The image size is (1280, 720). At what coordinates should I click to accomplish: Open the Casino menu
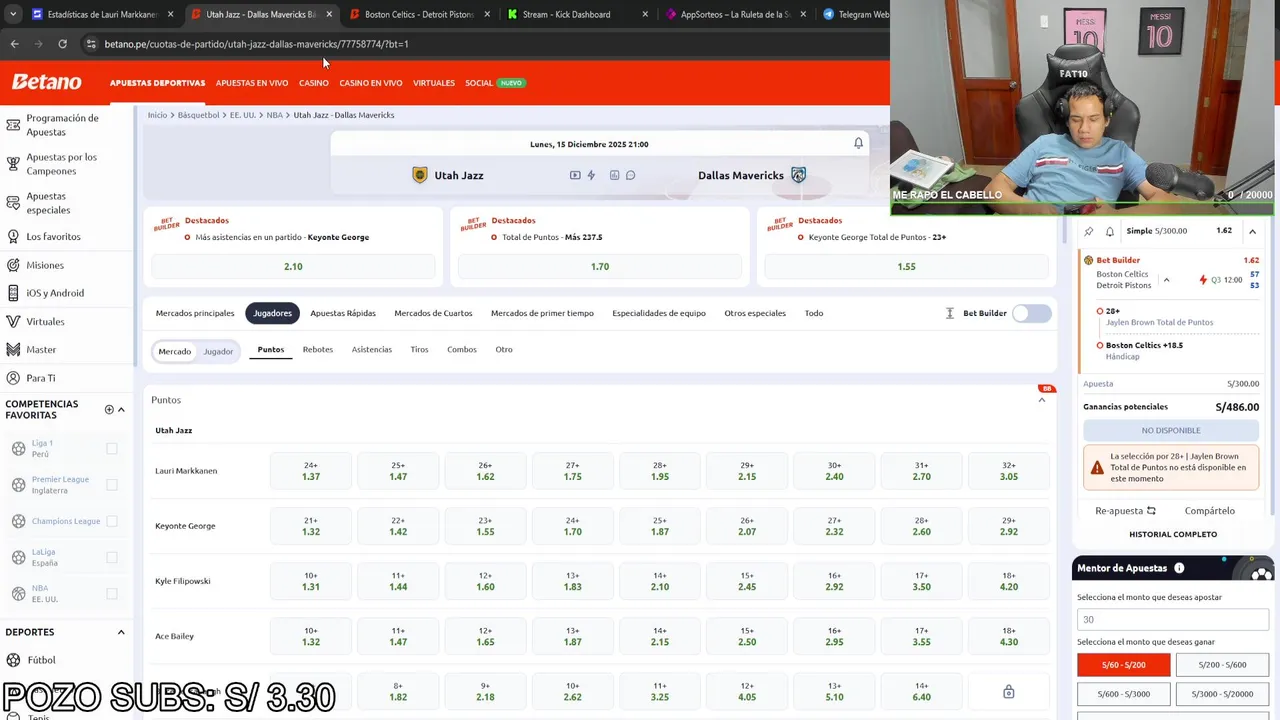click(313, 83)
